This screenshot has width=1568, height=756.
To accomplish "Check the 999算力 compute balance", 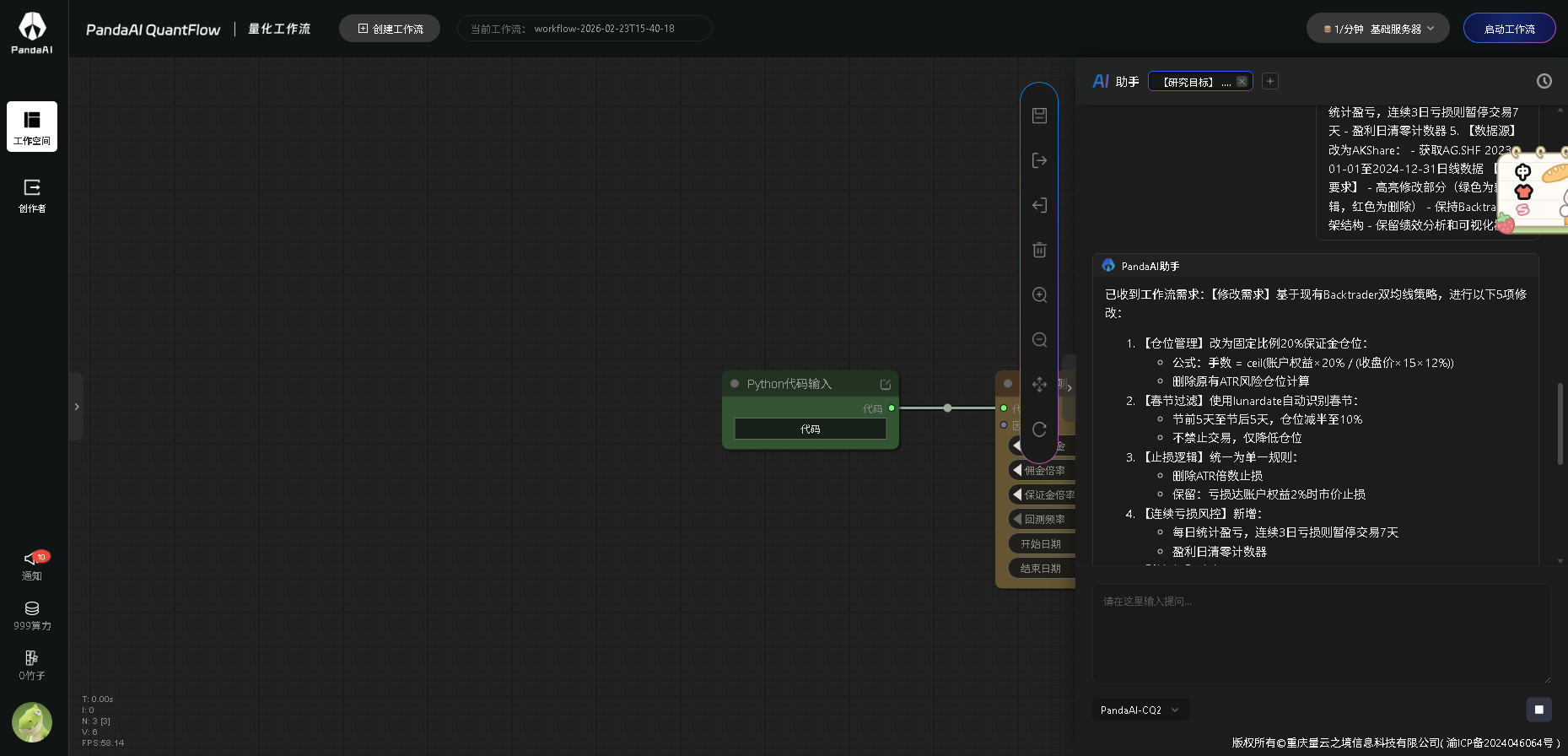I will 32,616.
